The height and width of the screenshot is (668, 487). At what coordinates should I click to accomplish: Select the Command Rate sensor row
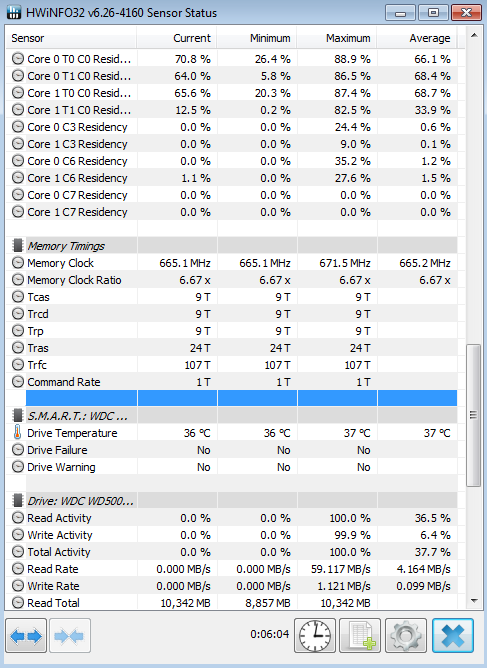pos(232,382)
